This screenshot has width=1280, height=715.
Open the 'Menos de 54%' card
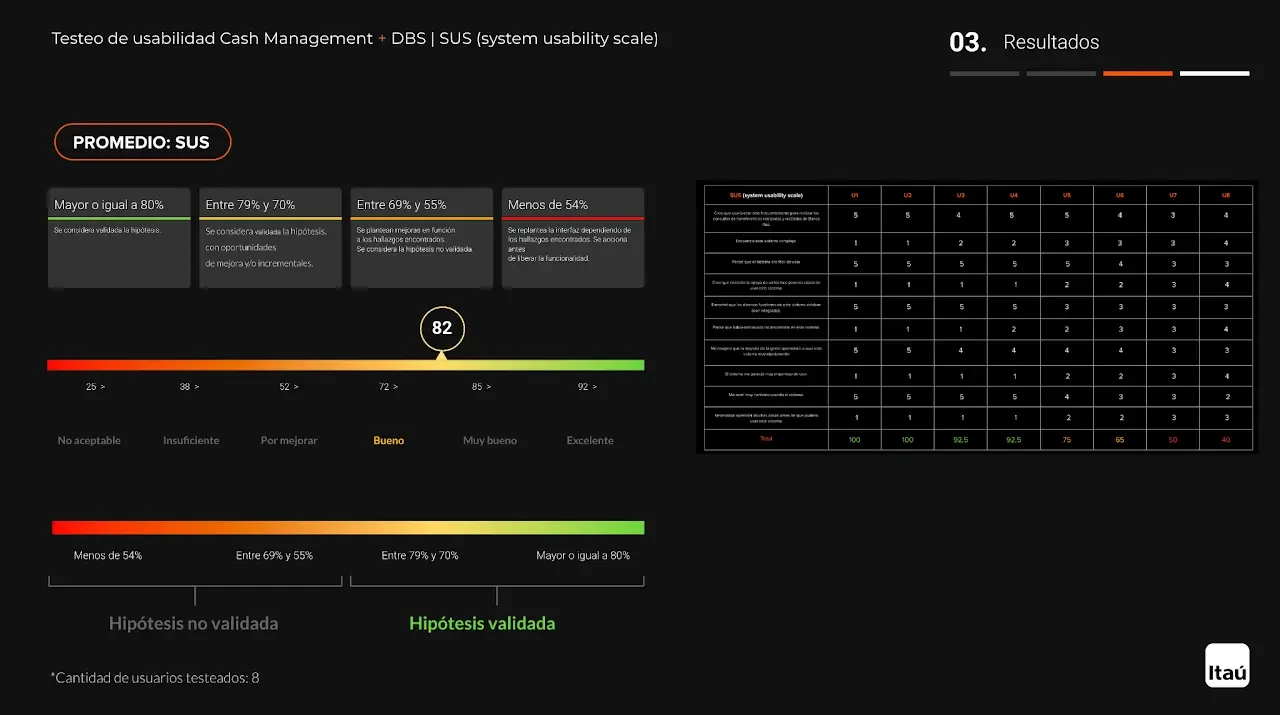pyautogui.click(x=572, y=238)
